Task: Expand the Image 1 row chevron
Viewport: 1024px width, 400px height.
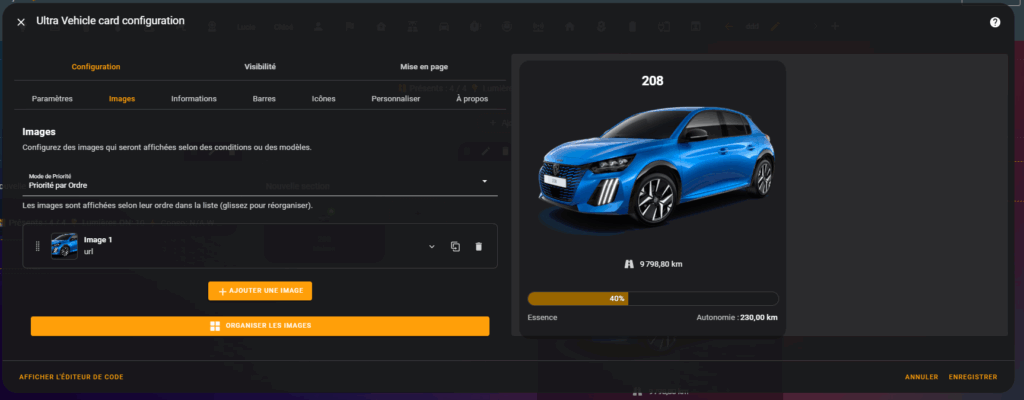Action: point(432,246)
